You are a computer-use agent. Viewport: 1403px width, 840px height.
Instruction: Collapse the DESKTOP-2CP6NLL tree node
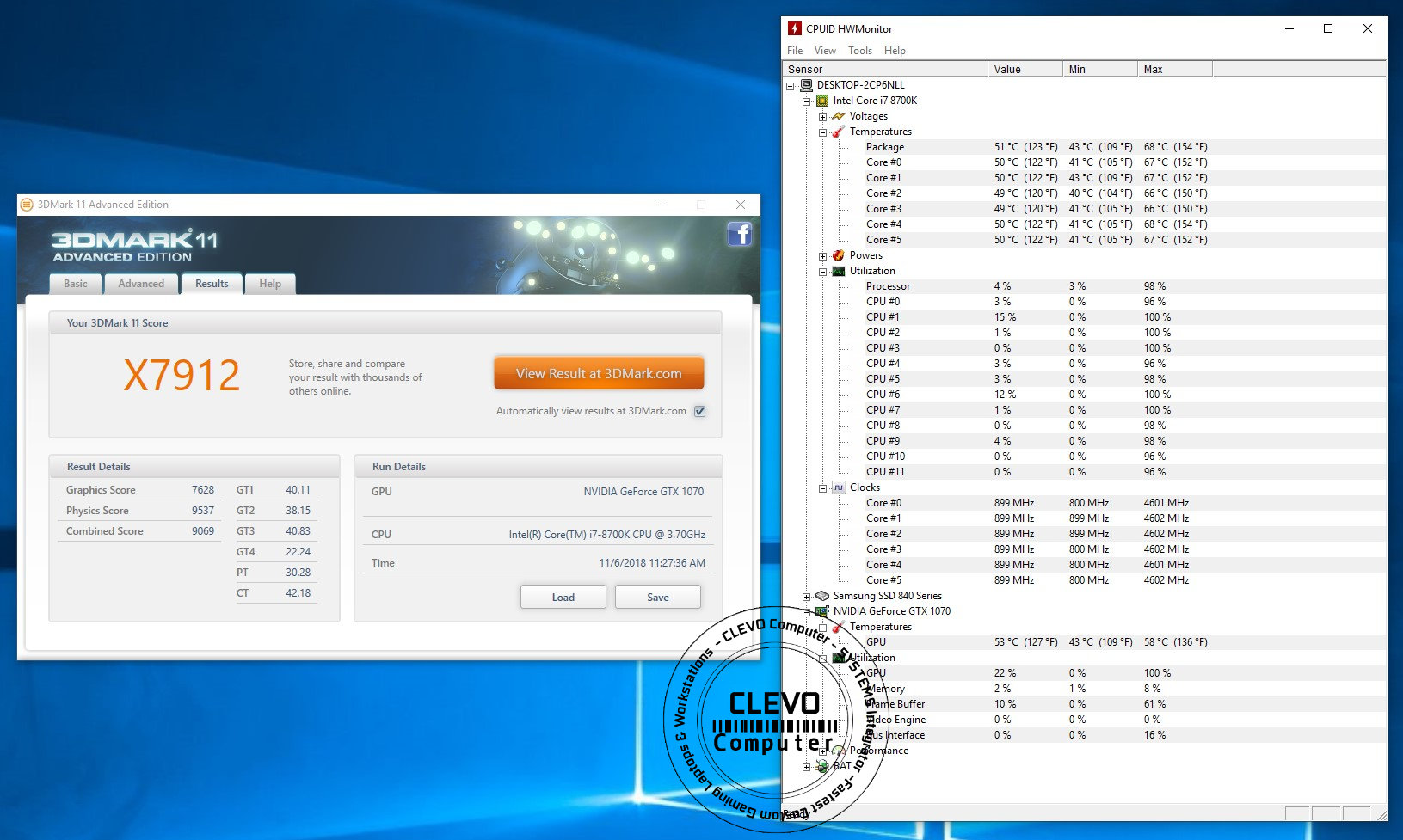click(x=790, y=86)
